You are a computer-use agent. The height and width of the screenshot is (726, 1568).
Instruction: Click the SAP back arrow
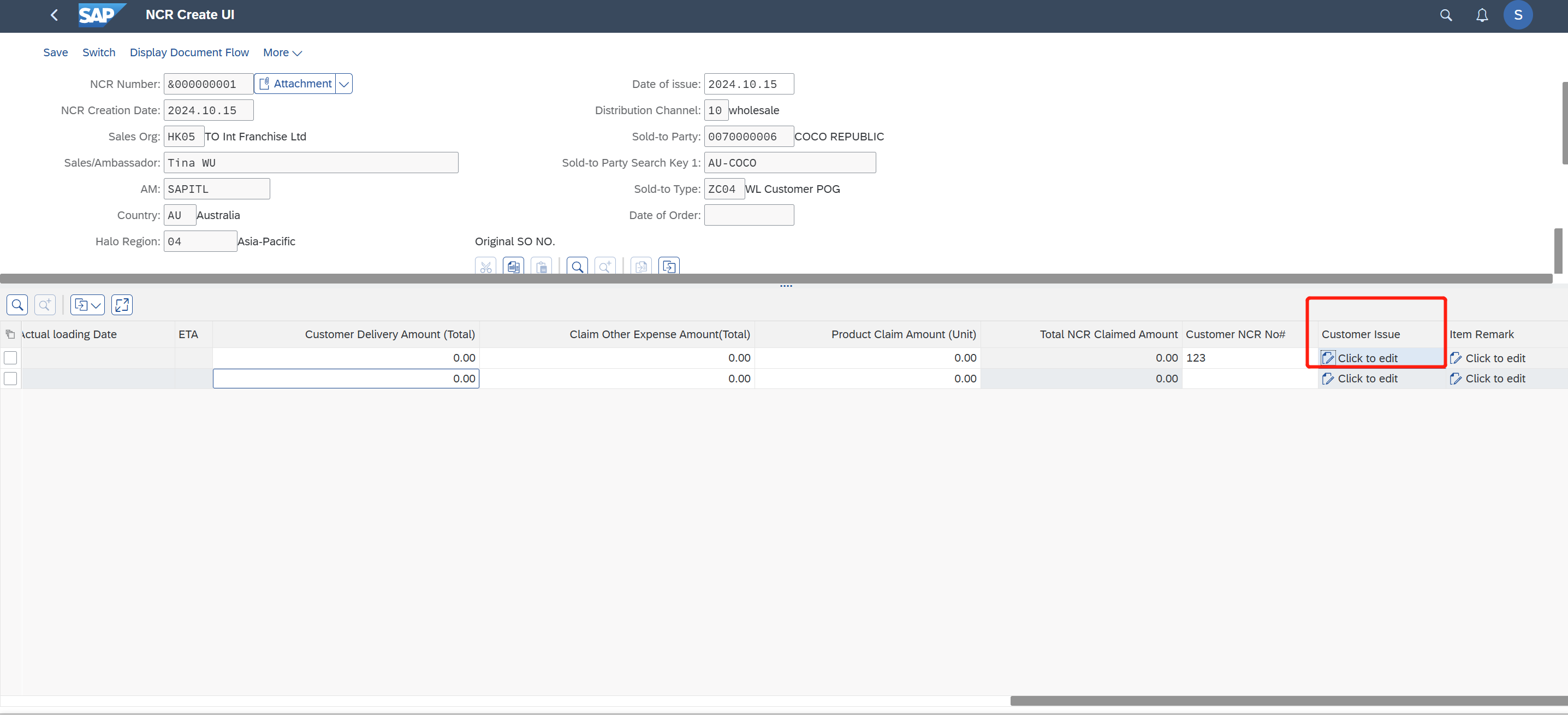coord(54,15)
